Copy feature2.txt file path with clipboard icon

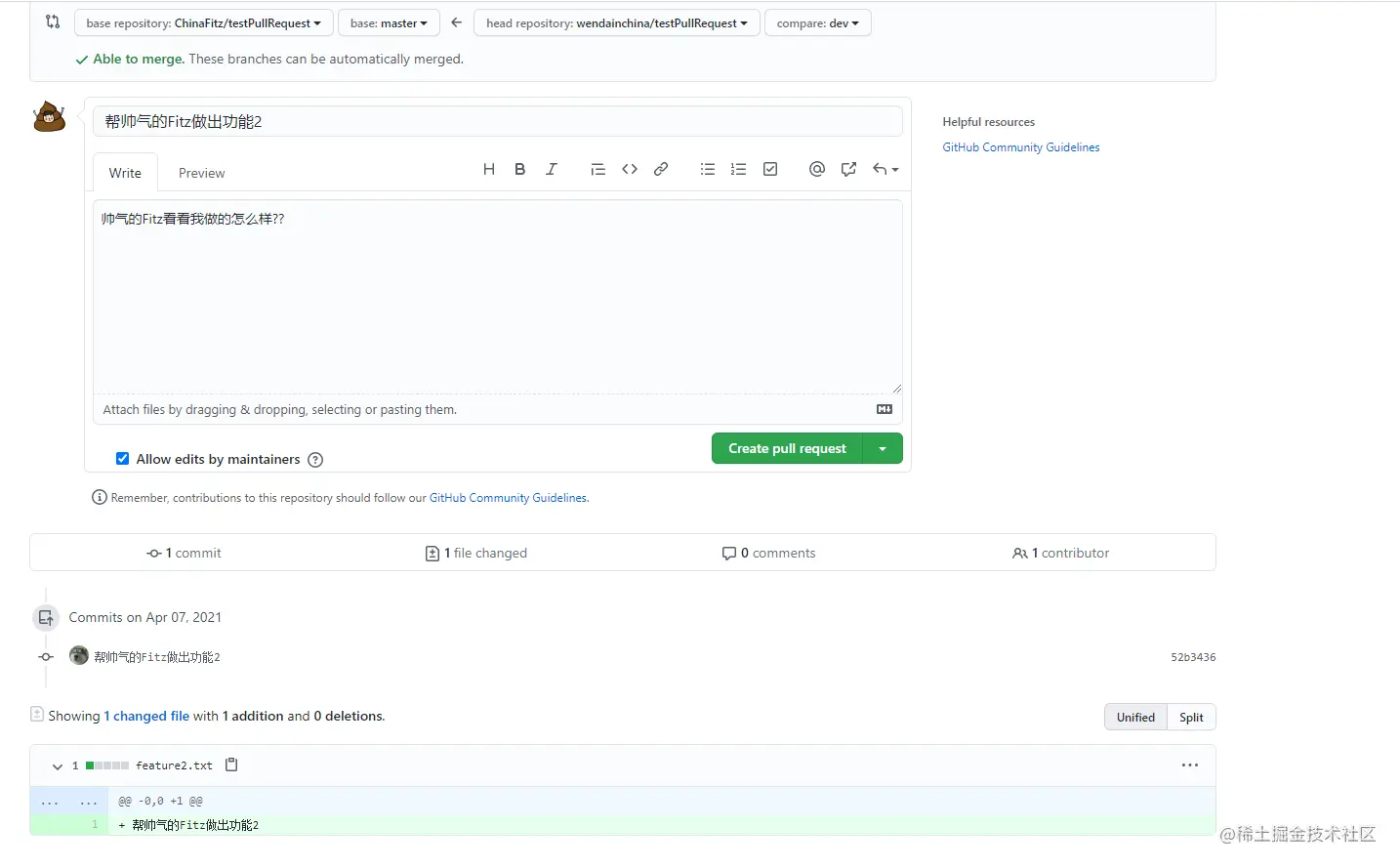(x=231, y=765)
